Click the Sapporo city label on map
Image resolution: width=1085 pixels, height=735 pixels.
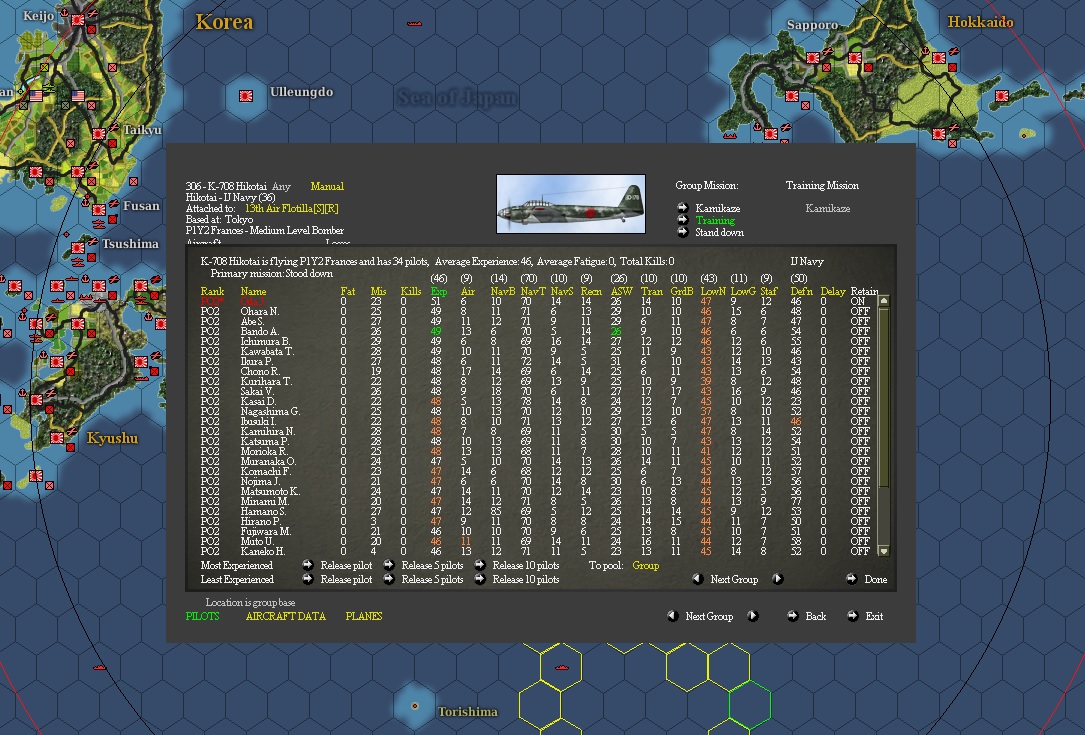pos(812,25)
